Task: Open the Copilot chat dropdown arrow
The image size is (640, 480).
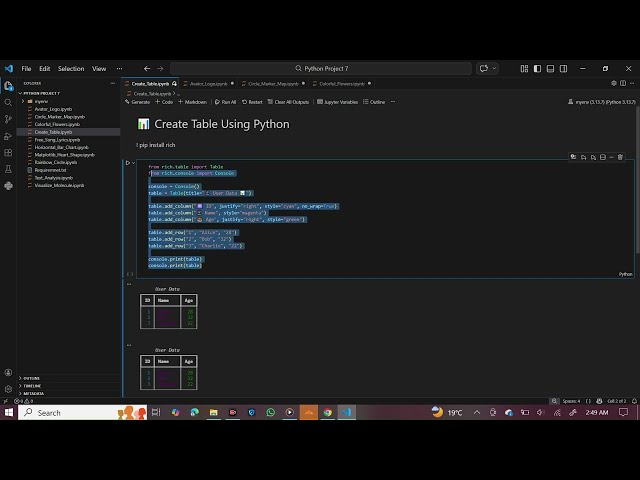Action: (x=494, y=69)
